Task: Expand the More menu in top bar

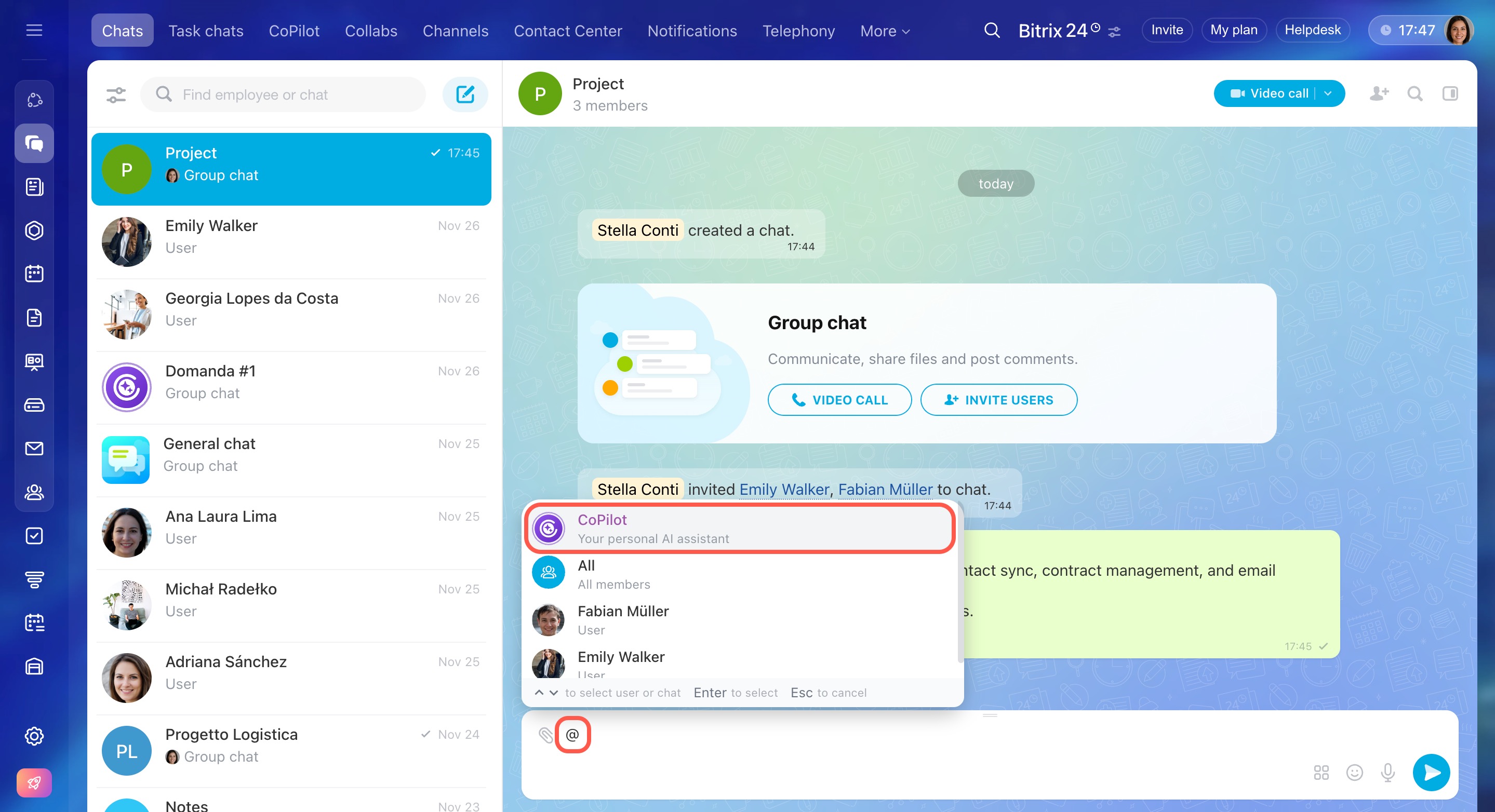Action: [x=885, y=31]
